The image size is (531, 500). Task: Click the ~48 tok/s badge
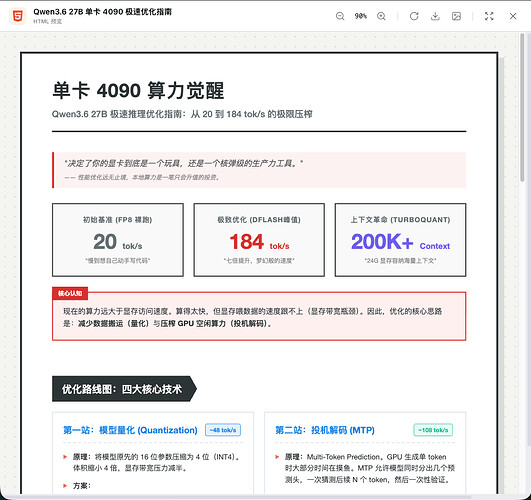coord(223,430)
